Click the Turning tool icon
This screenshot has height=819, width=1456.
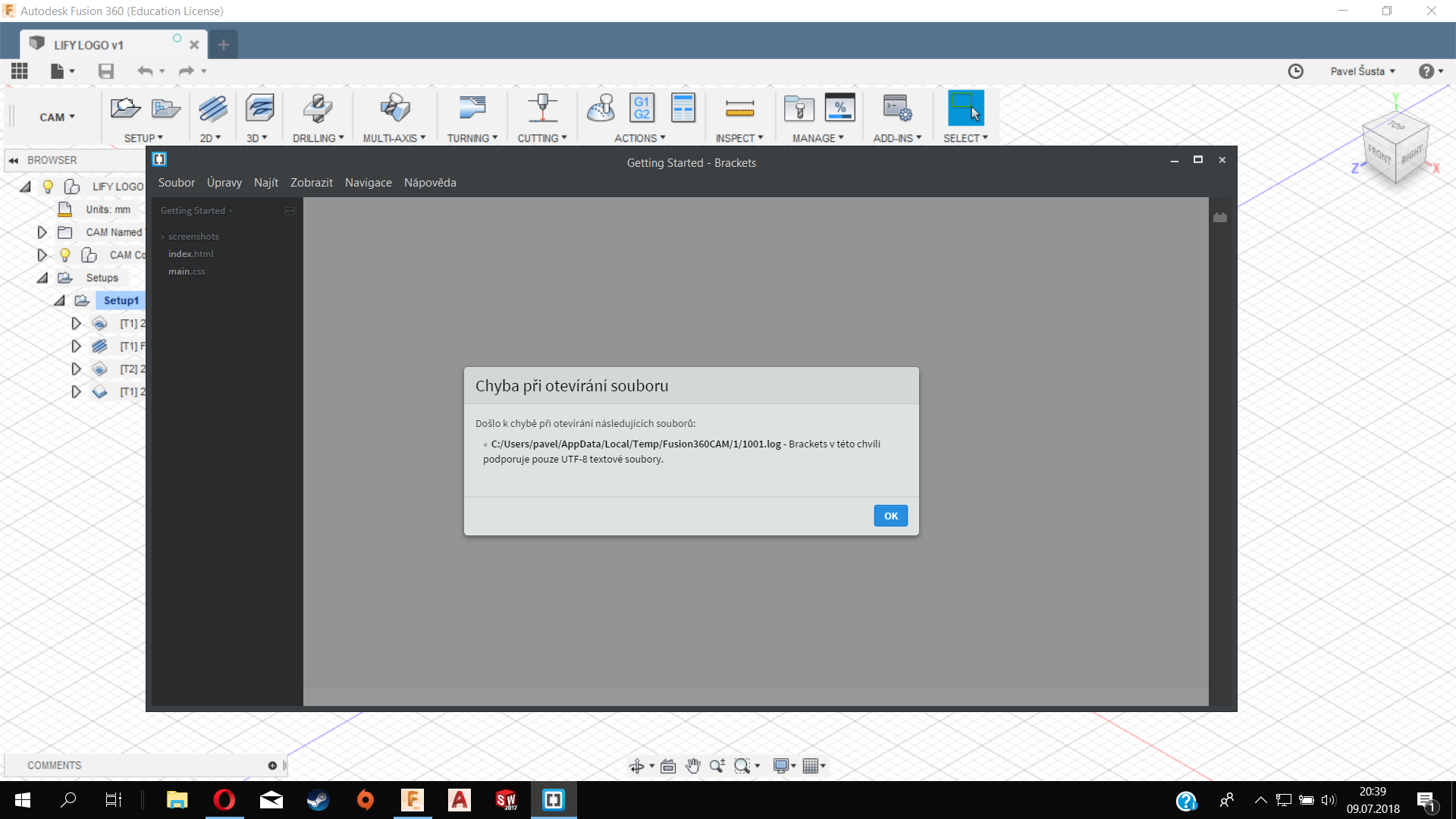(472, 108)
